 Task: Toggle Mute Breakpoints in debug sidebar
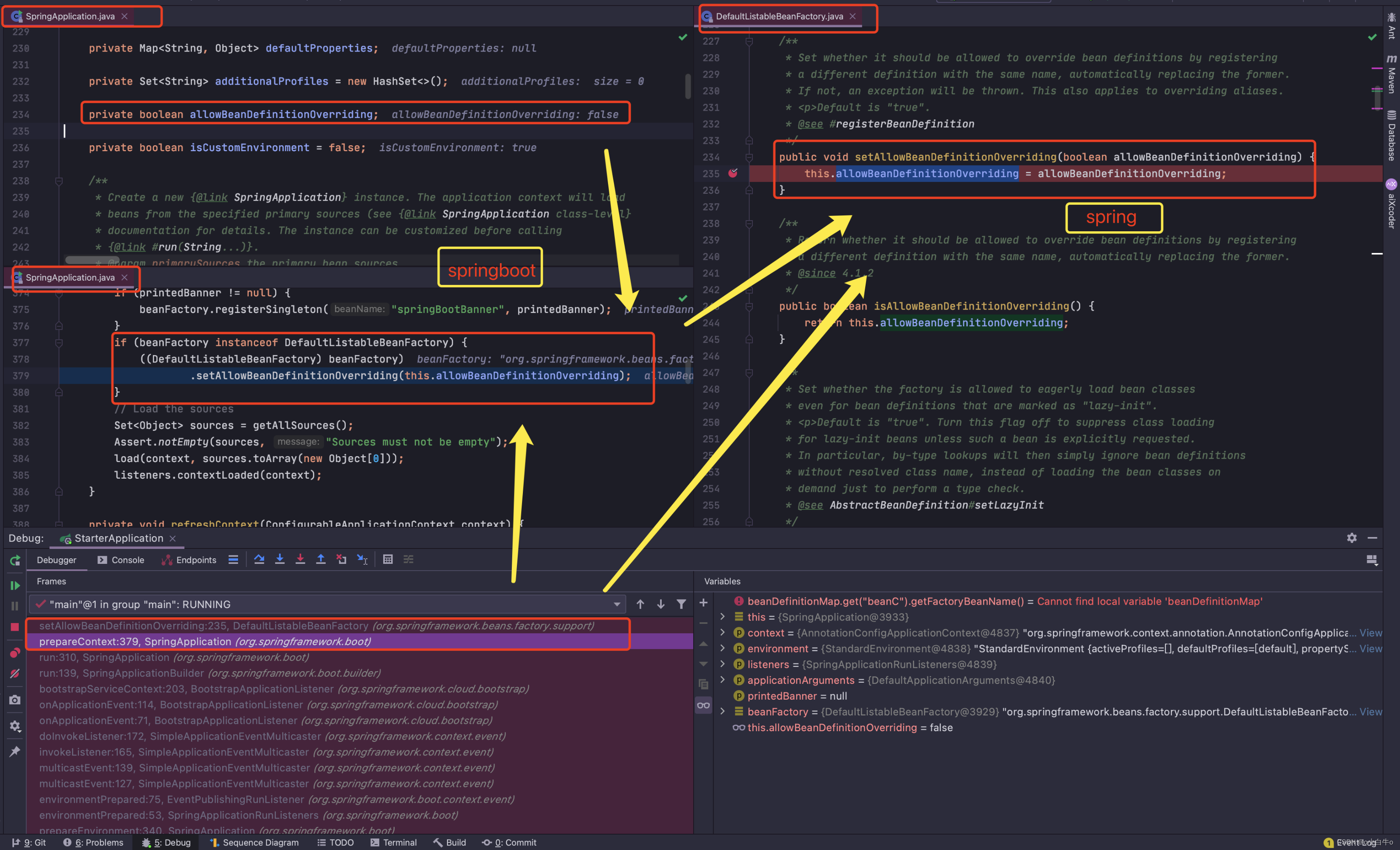point(15,674)
